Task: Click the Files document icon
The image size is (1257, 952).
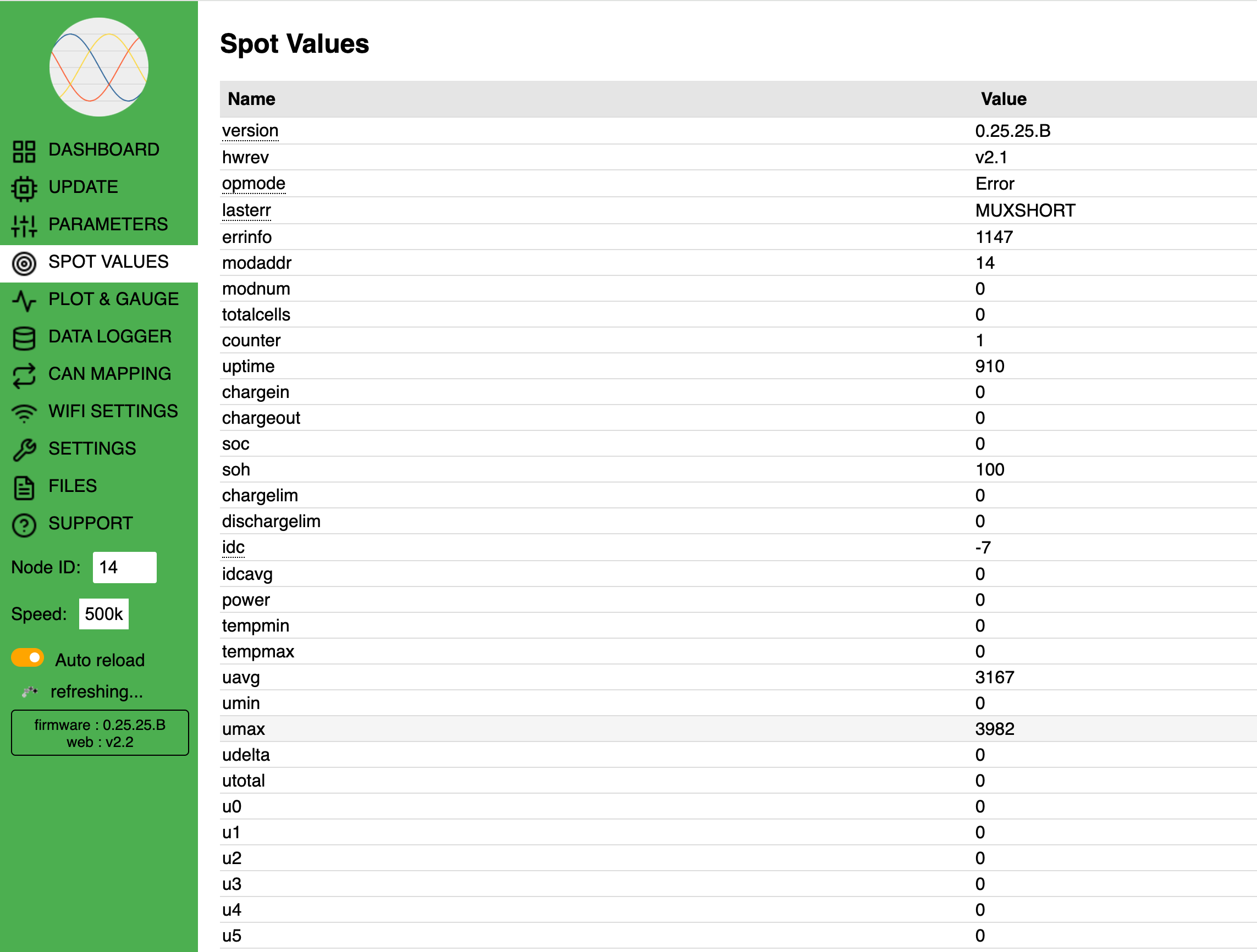Action: coord(24,488)
